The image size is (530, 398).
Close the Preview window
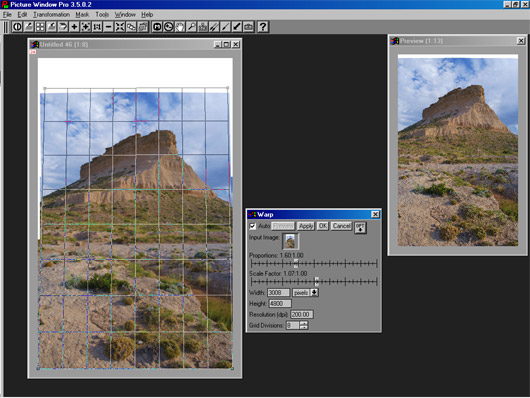click(x=521, y=41)
